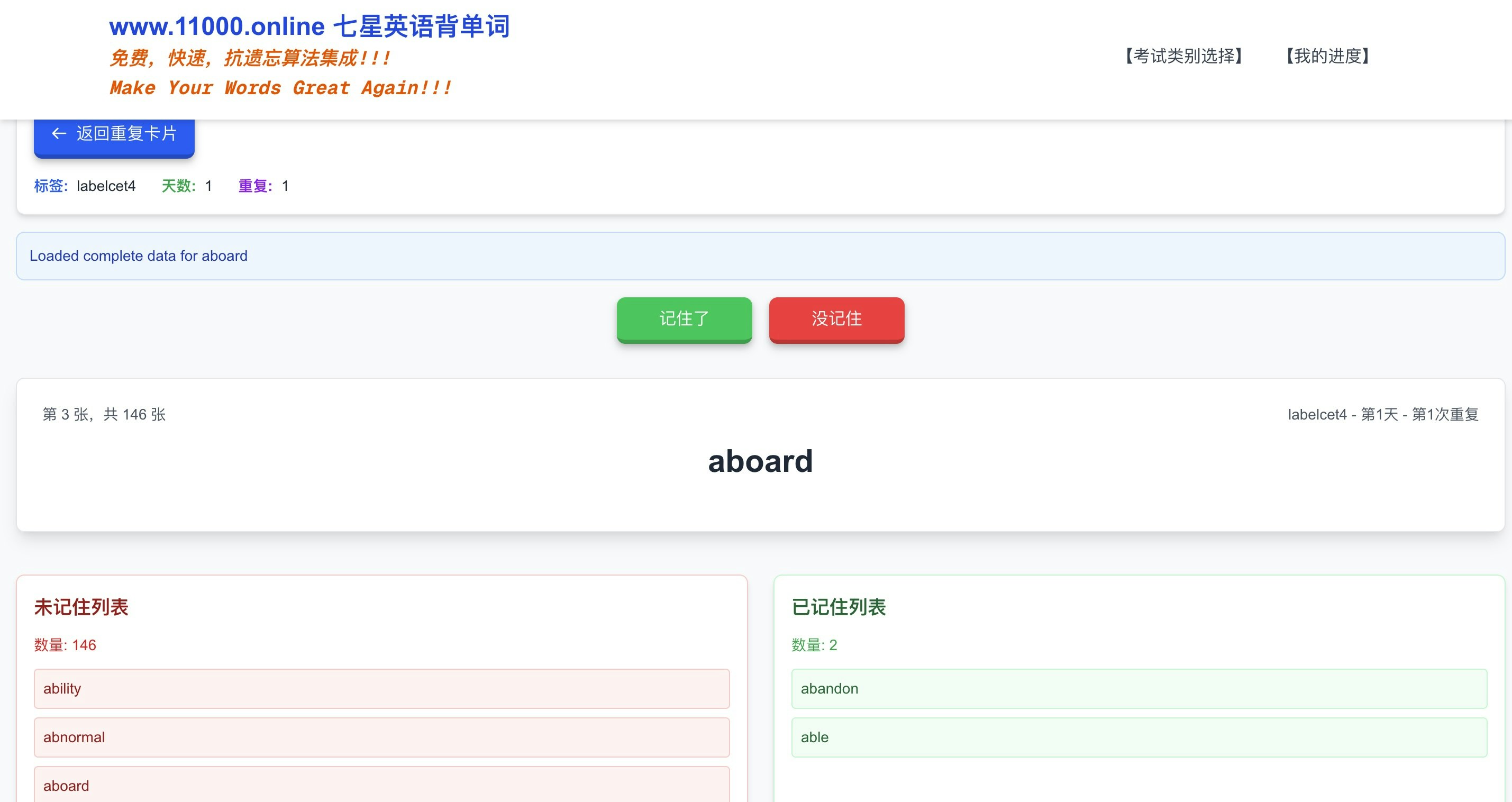
Task: Click the slogan 免费，快速，抗遗忘算法集成!!!
Action: [x=250, y=58]
